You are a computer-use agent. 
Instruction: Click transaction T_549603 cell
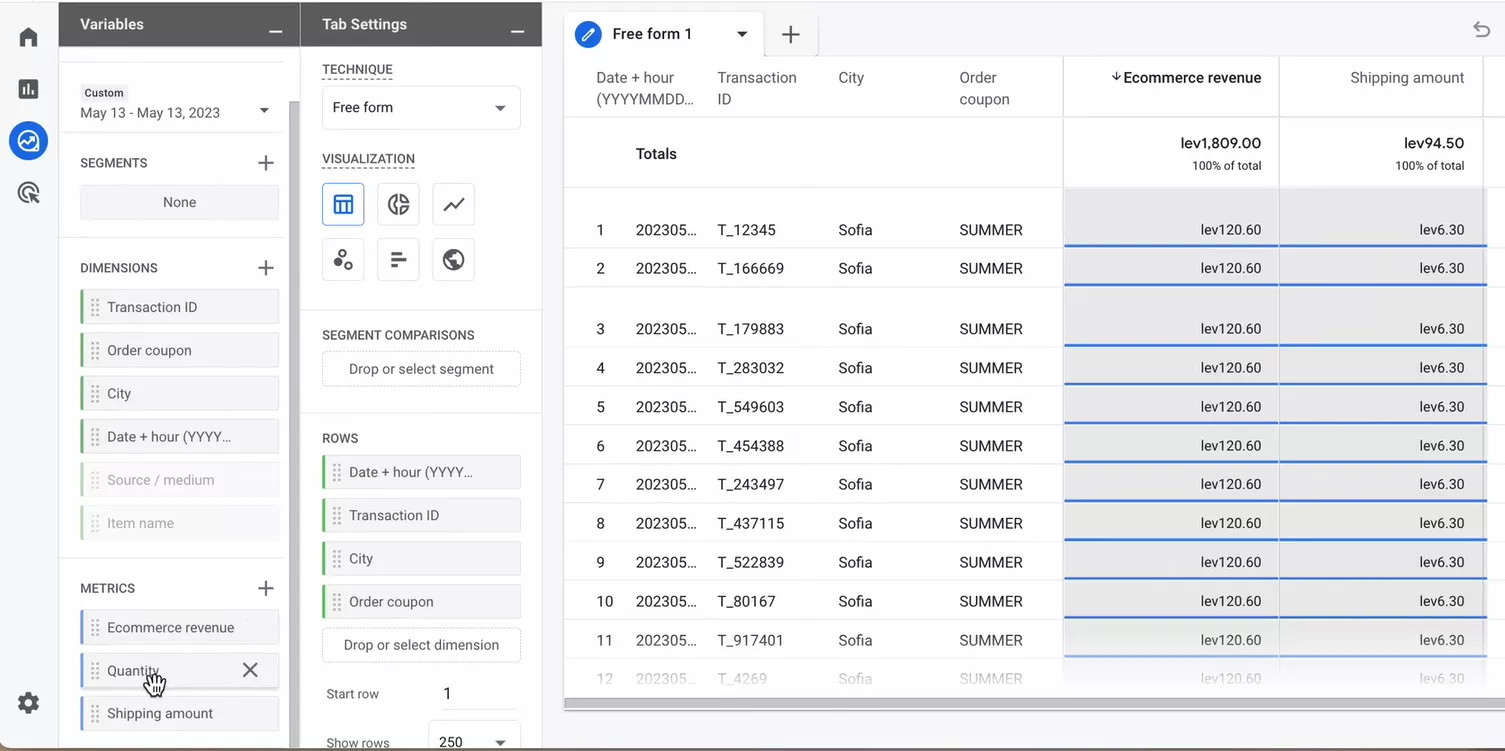pyautogui.click(x=751, y=406)
